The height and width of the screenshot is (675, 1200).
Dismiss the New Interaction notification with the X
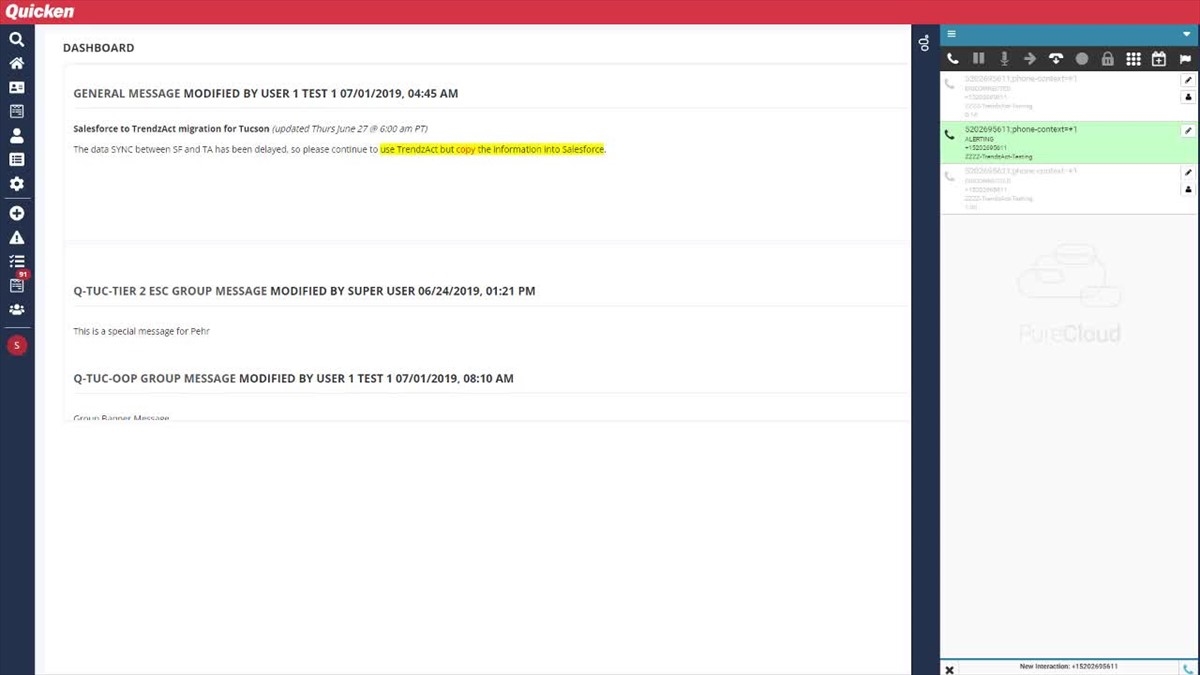click(950, 669)
